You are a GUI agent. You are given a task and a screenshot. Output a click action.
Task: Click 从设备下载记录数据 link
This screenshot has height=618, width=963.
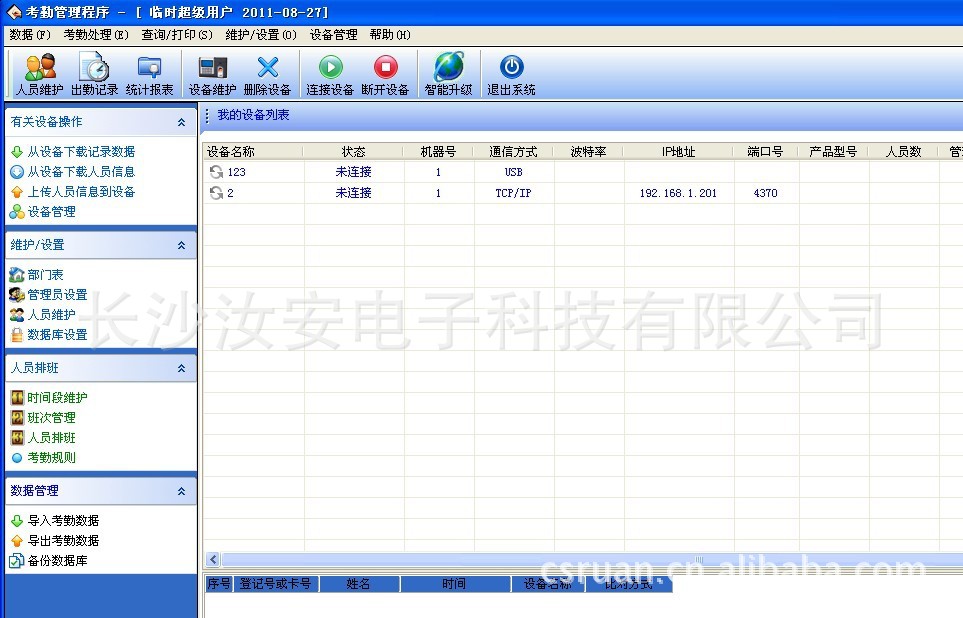(x=81, y=152)
